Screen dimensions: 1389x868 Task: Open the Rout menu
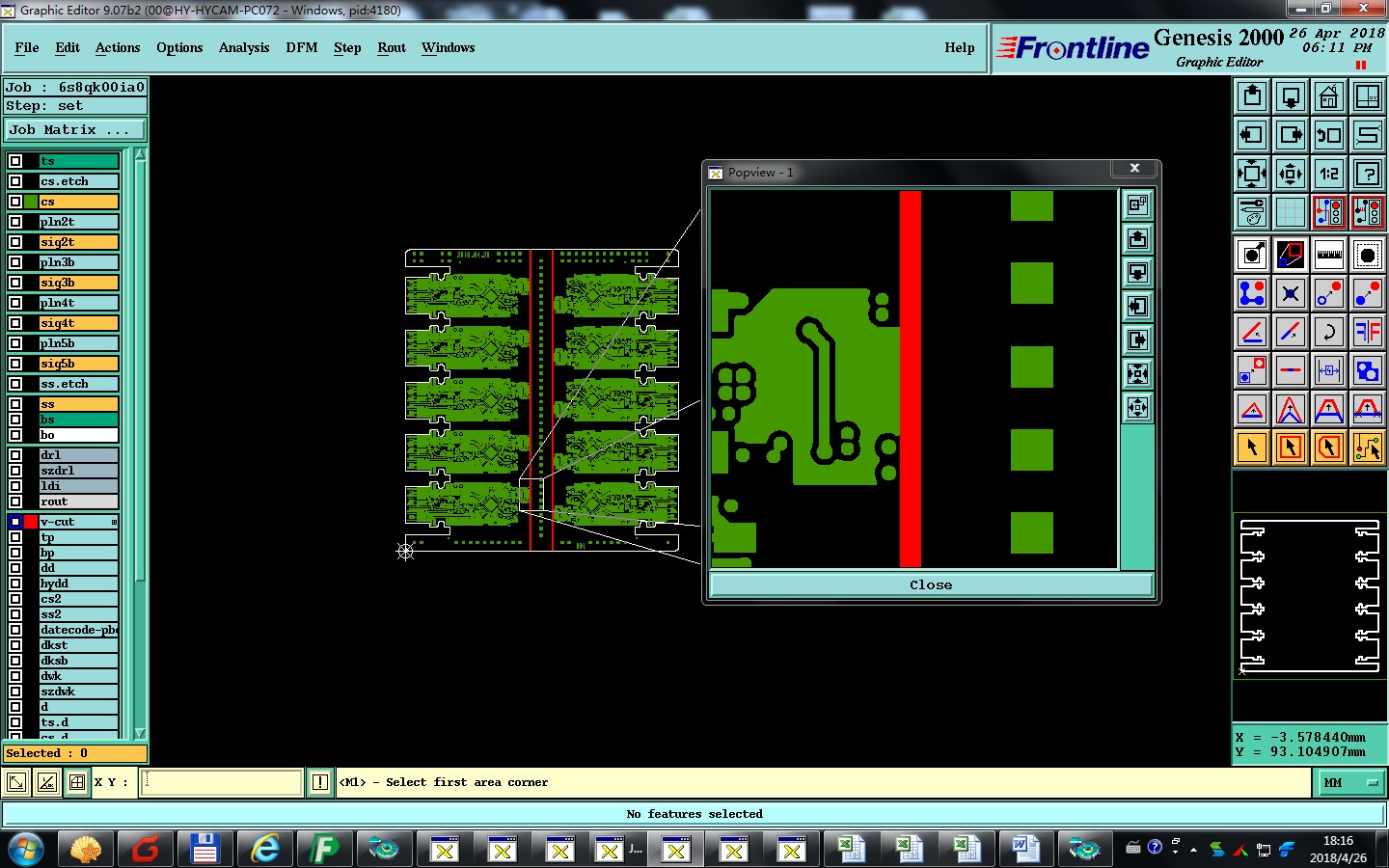(x=392, y=47)
